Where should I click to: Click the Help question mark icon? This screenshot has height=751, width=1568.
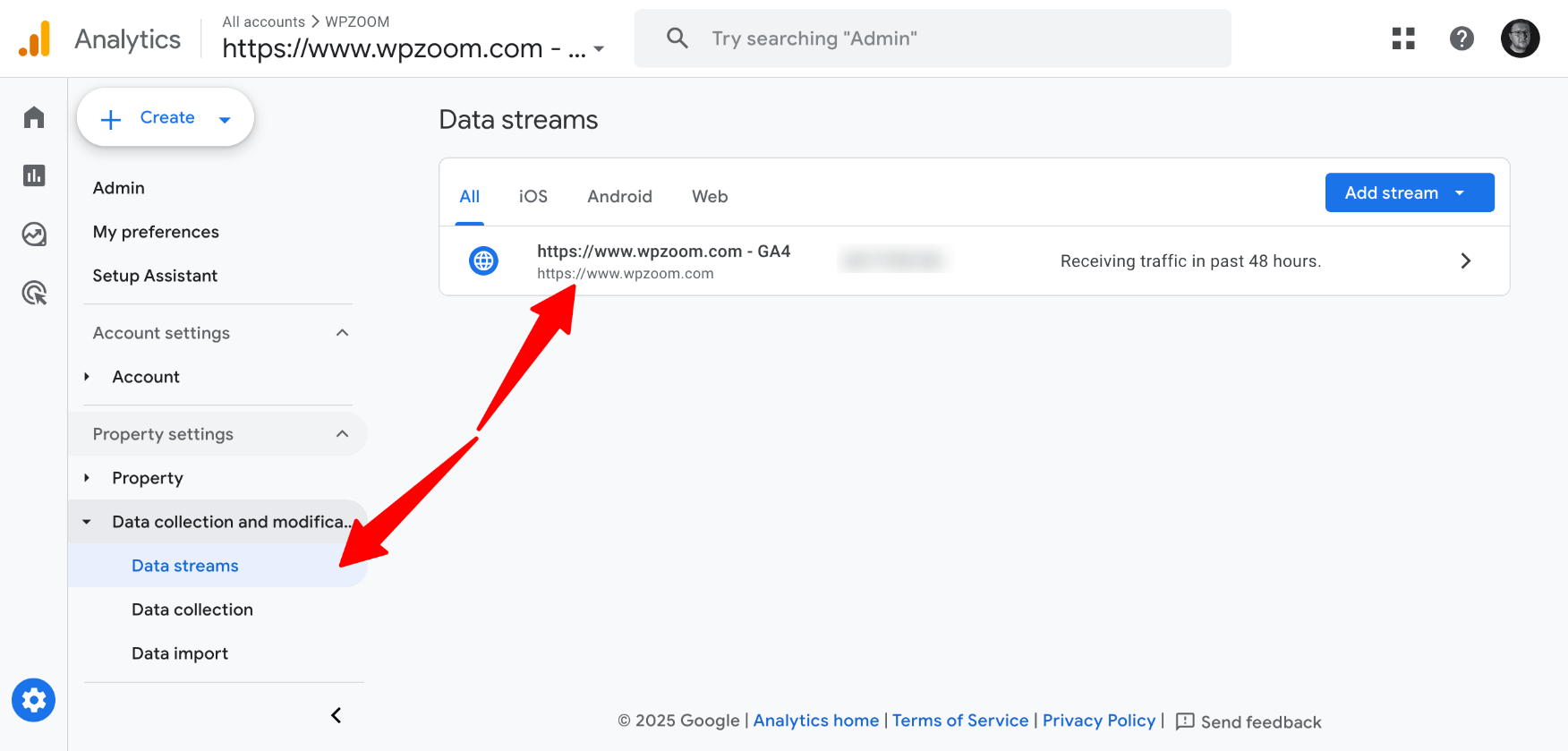pos(1461,38)
